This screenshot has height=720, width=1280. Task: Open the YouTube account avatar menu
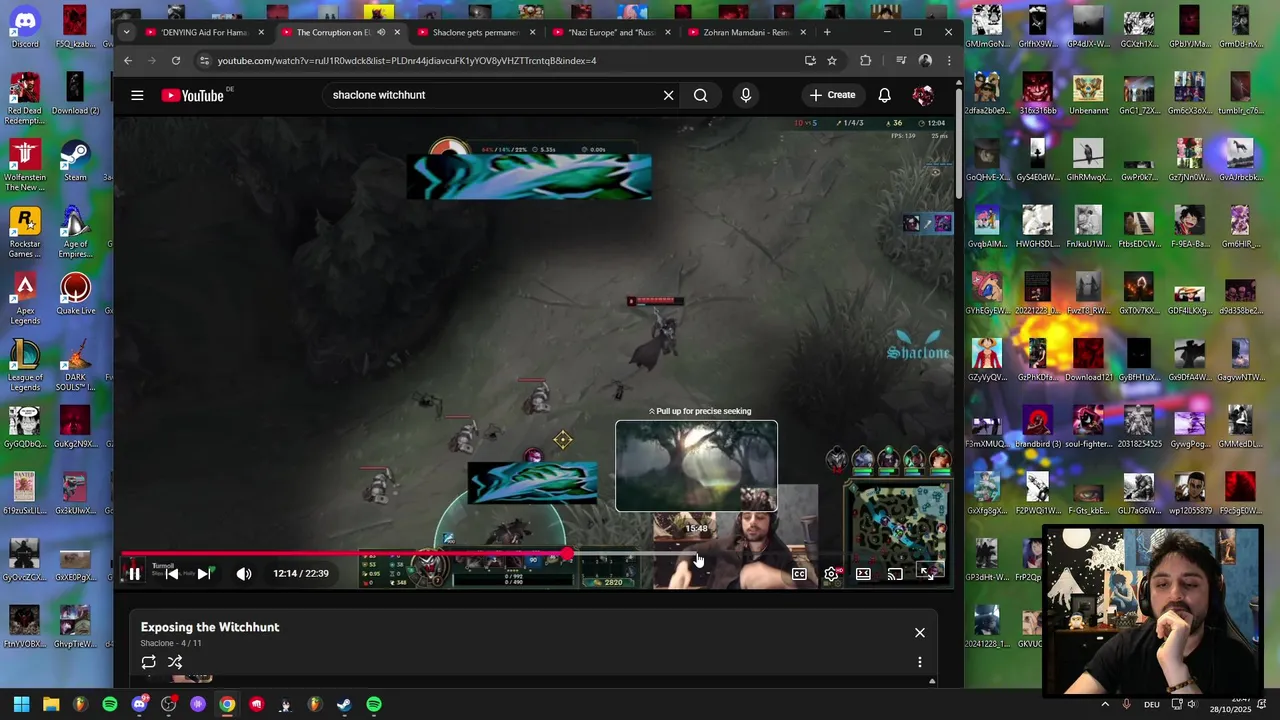click(x=923, y=95)
